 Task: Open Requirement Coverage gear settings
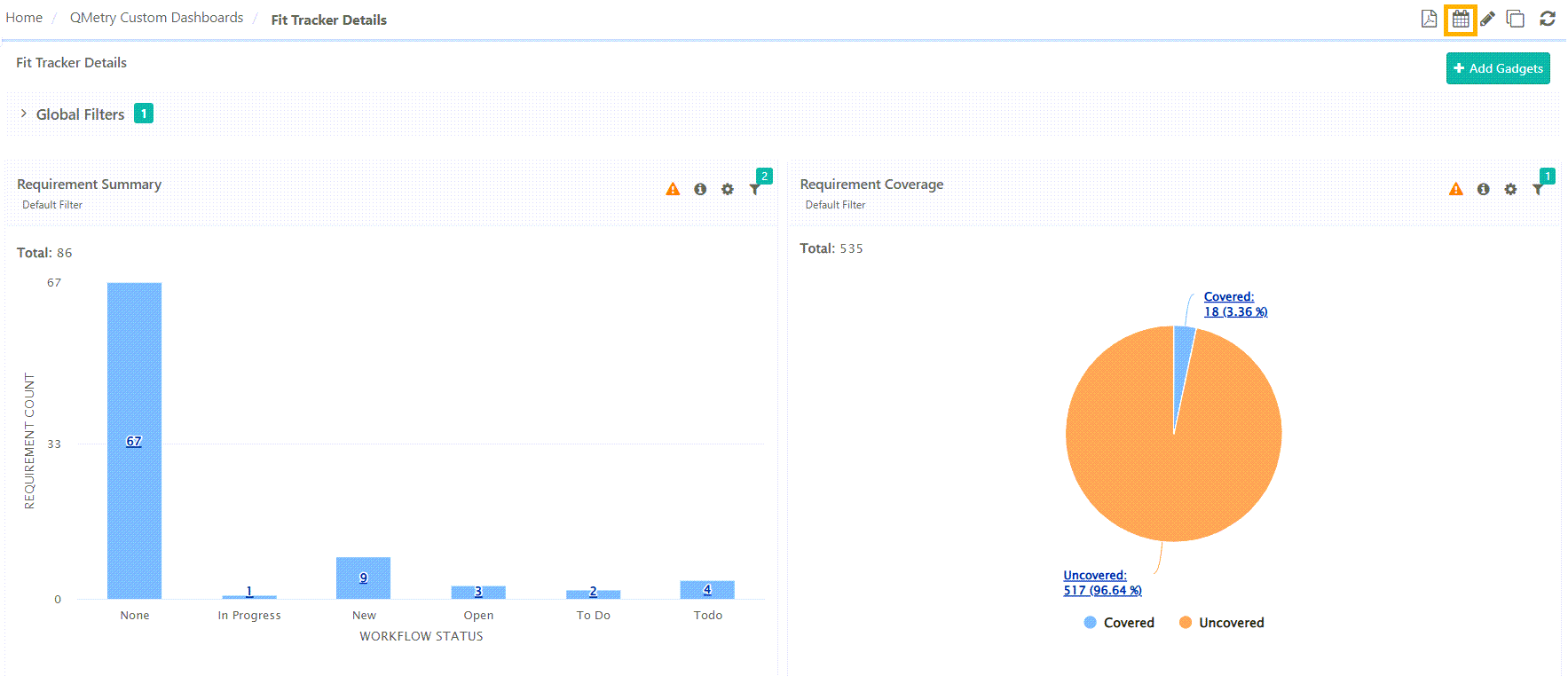[1510, 189]
